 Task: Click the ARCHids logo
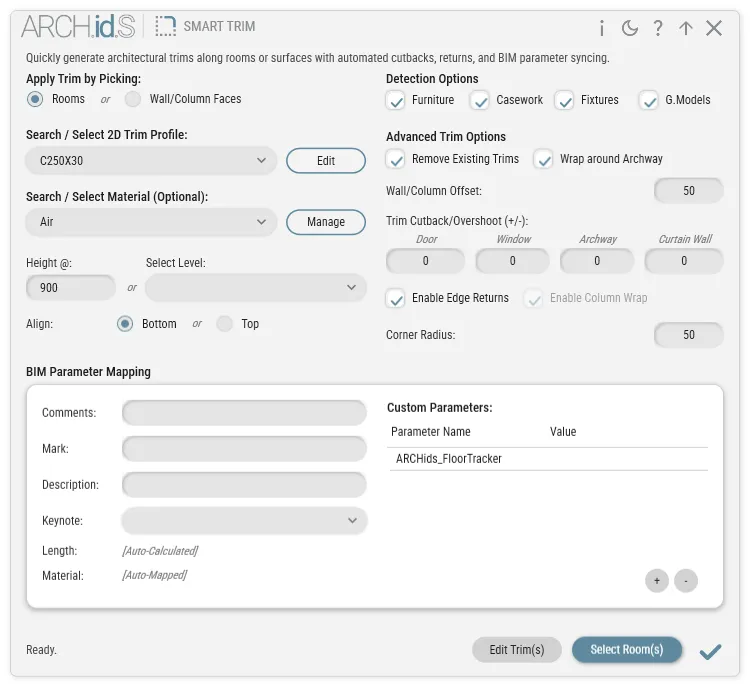(78, 26)
